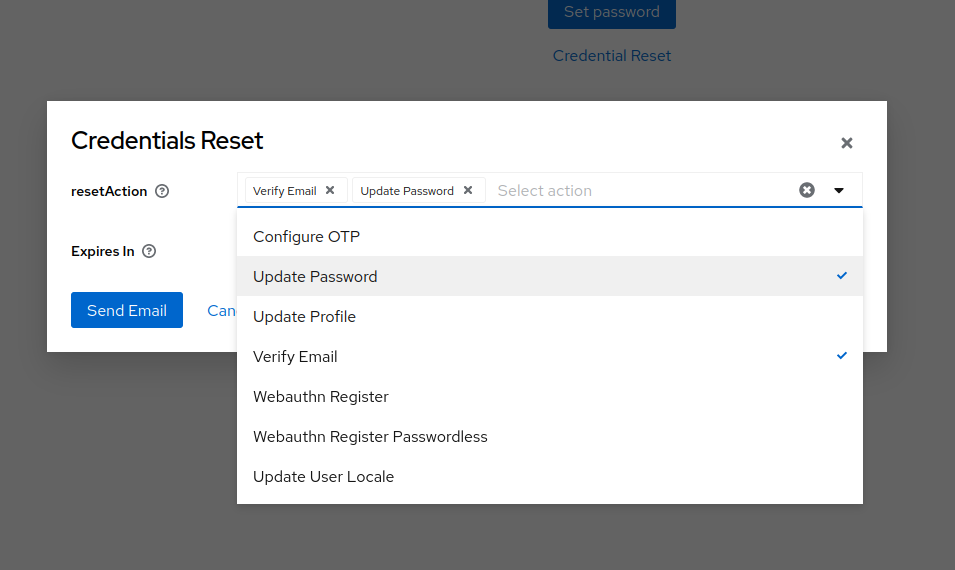Click the Cancel link in dialog
Screen dimensions: 955x570
pos(221,310)
